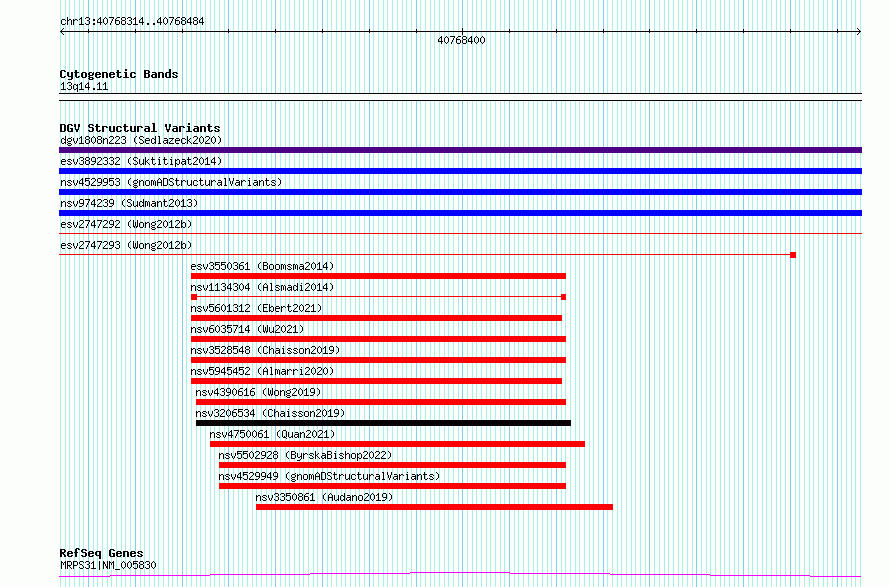The height and width of the screenshot is (587, 890).
Task: Open nsv3206534 (Chaisson2019) label
Action: click(x=270, y=413)
